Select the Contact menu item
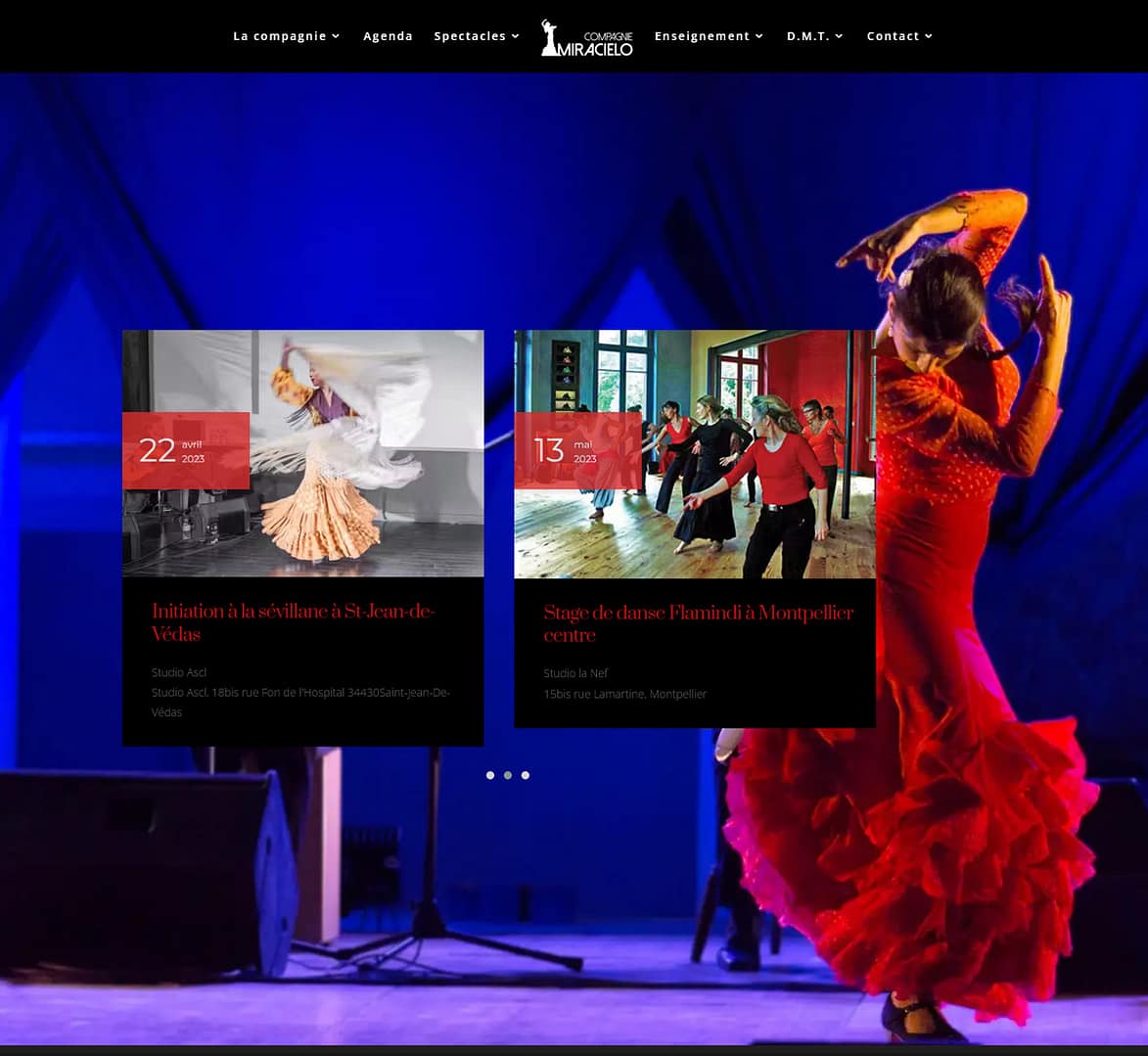1148x1056 pixels. click(893, 35)
